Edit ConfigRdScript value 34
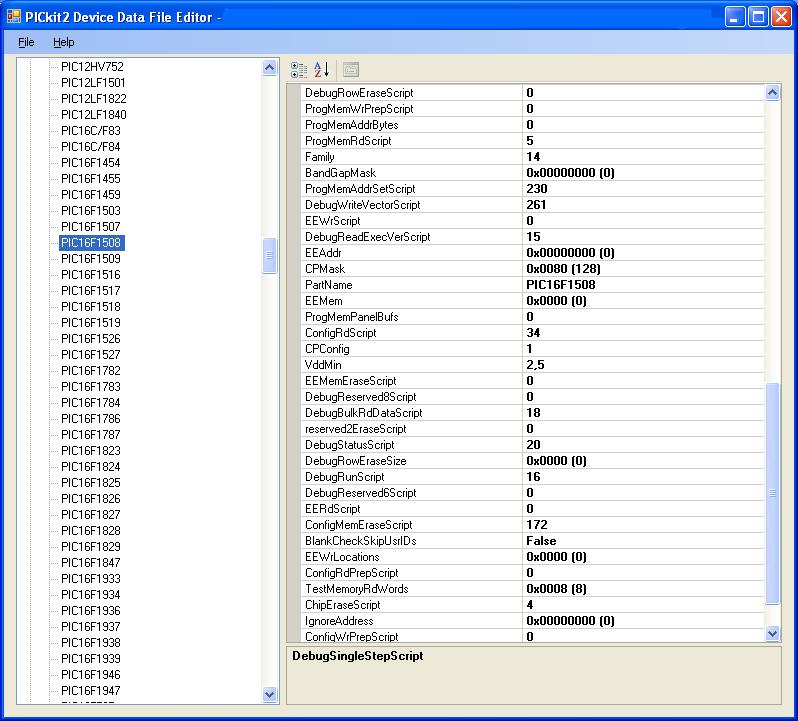 [643, 333]
